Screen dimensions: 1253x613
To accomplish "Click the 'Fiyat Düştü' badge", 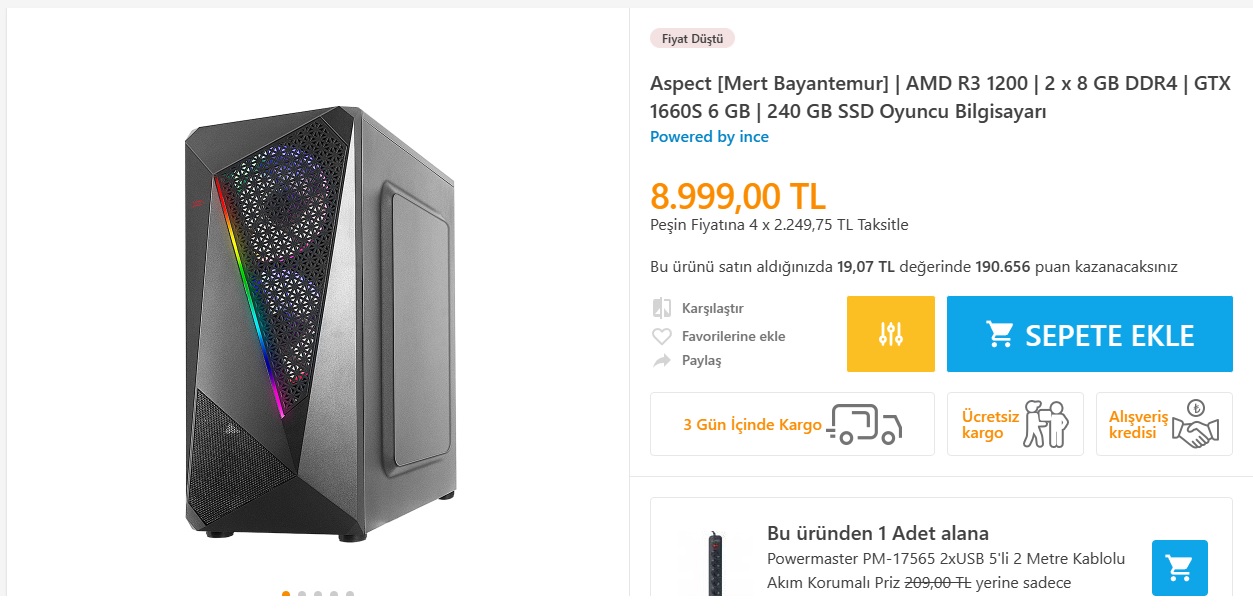I will 692,39.
